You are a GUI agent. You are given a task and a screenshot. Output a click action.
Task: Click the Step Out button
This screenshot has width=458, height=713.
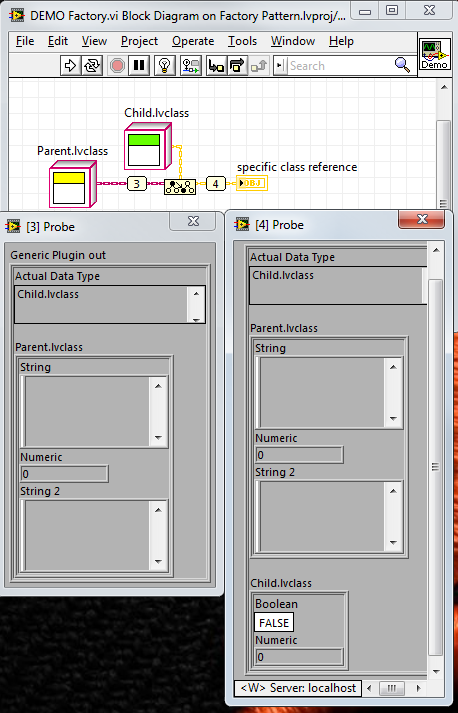point(259,65)
